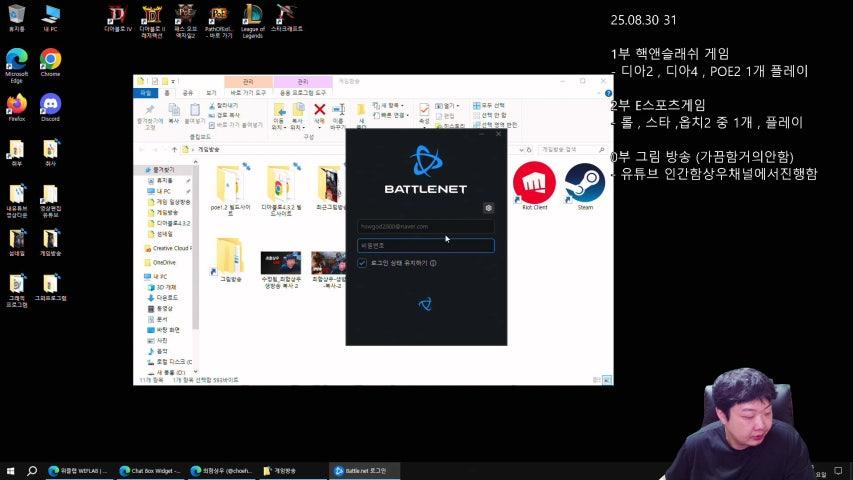
Task: Click the taskbar search magnifier
Action: [32, 471]
